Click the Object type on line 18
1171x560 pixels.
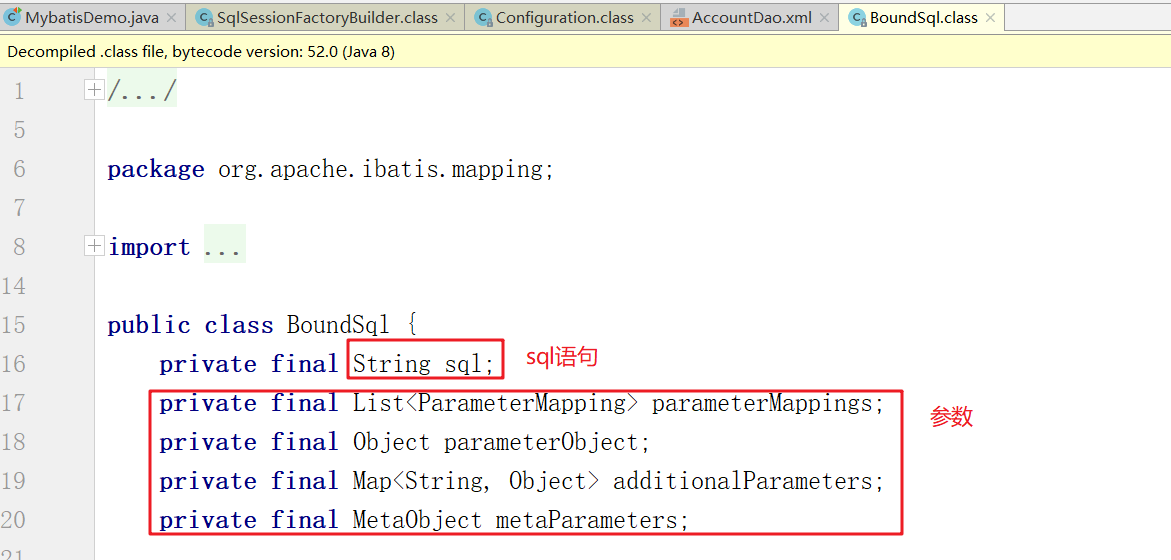[391, 442]
